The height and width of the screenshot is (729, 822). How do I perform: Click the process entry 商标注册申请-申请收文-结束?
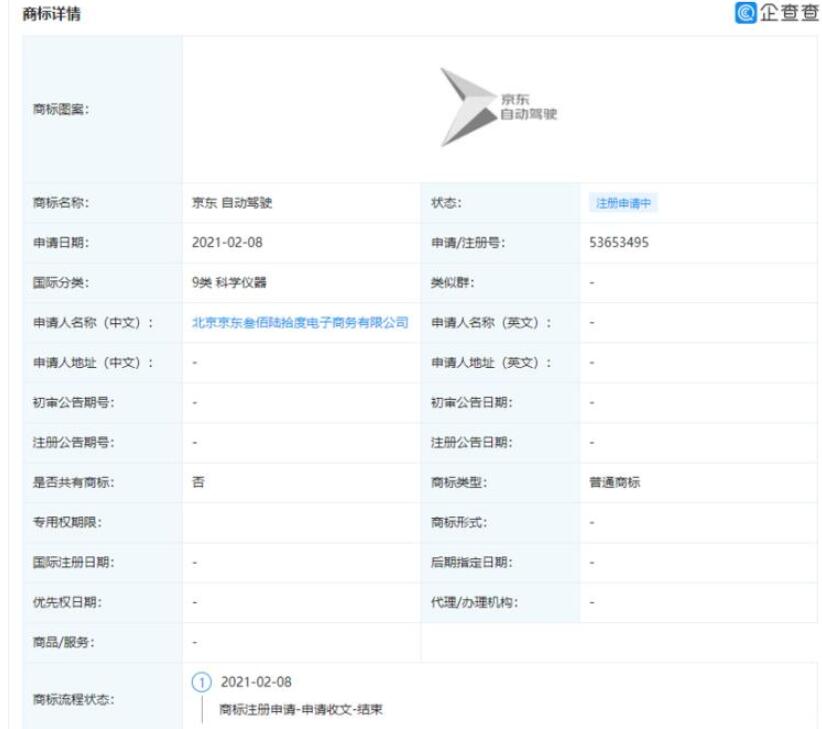point(301,710)
